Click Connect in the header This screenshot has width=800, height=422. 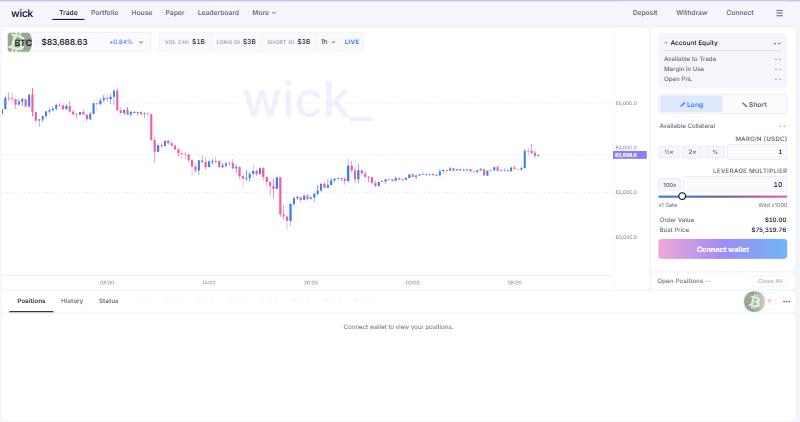coord(740,13)
